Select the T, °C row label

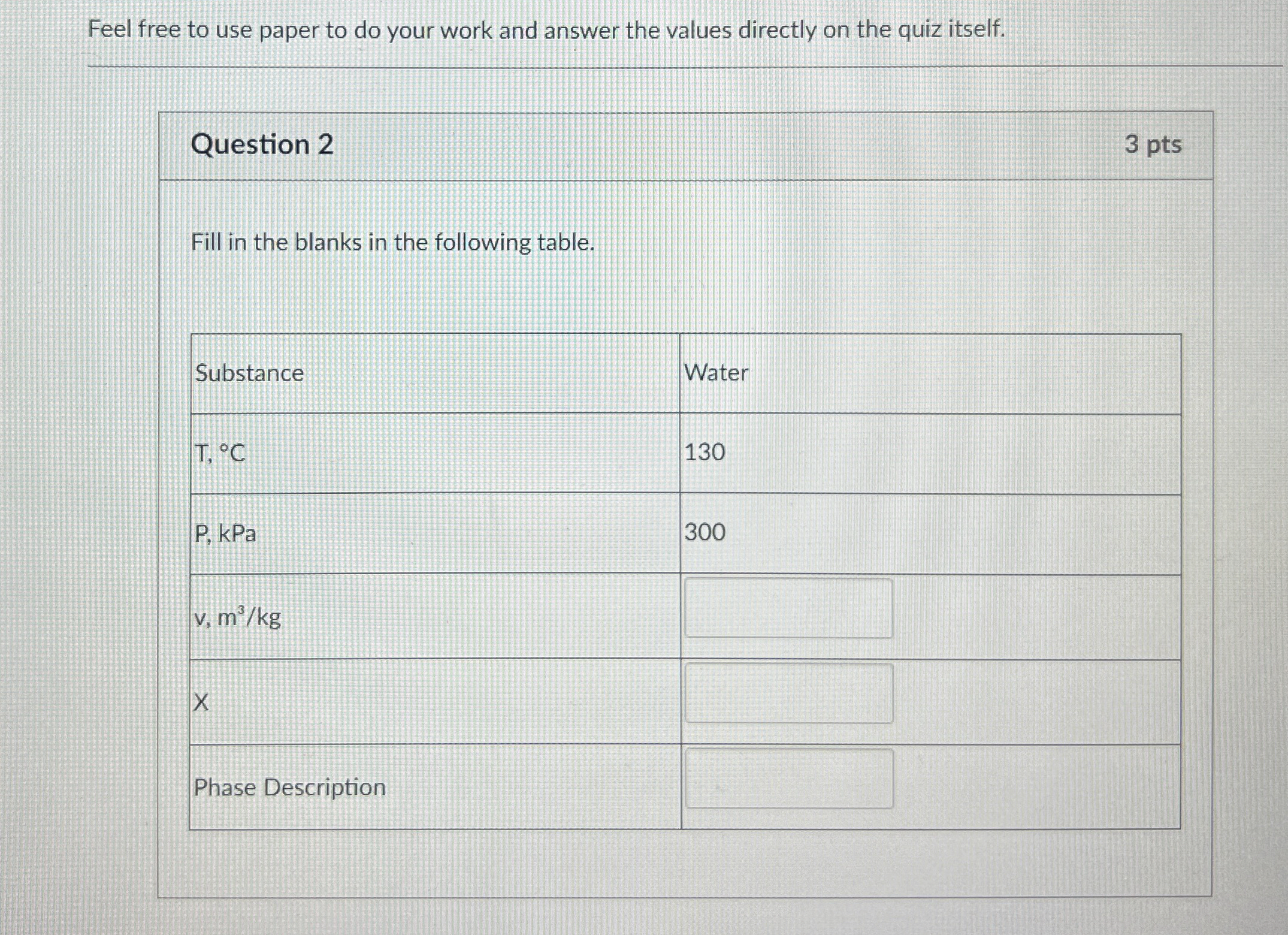[x=220, y=454]
